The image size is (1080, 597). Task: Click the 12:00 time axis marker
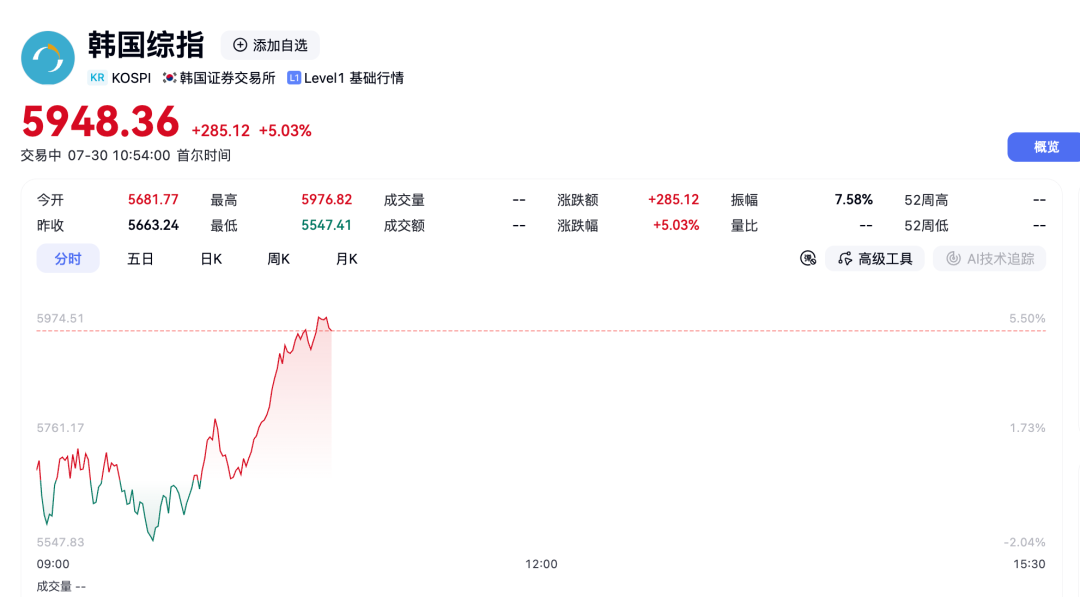pos(541,564)
